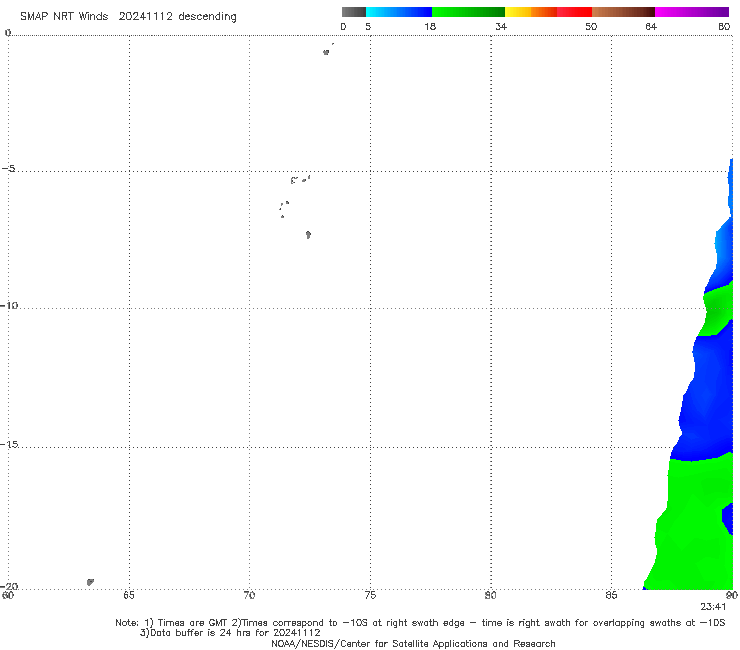Click the magenta-purple segment of the color bar
The image size is (740, 650).
(x=691, y=12)
